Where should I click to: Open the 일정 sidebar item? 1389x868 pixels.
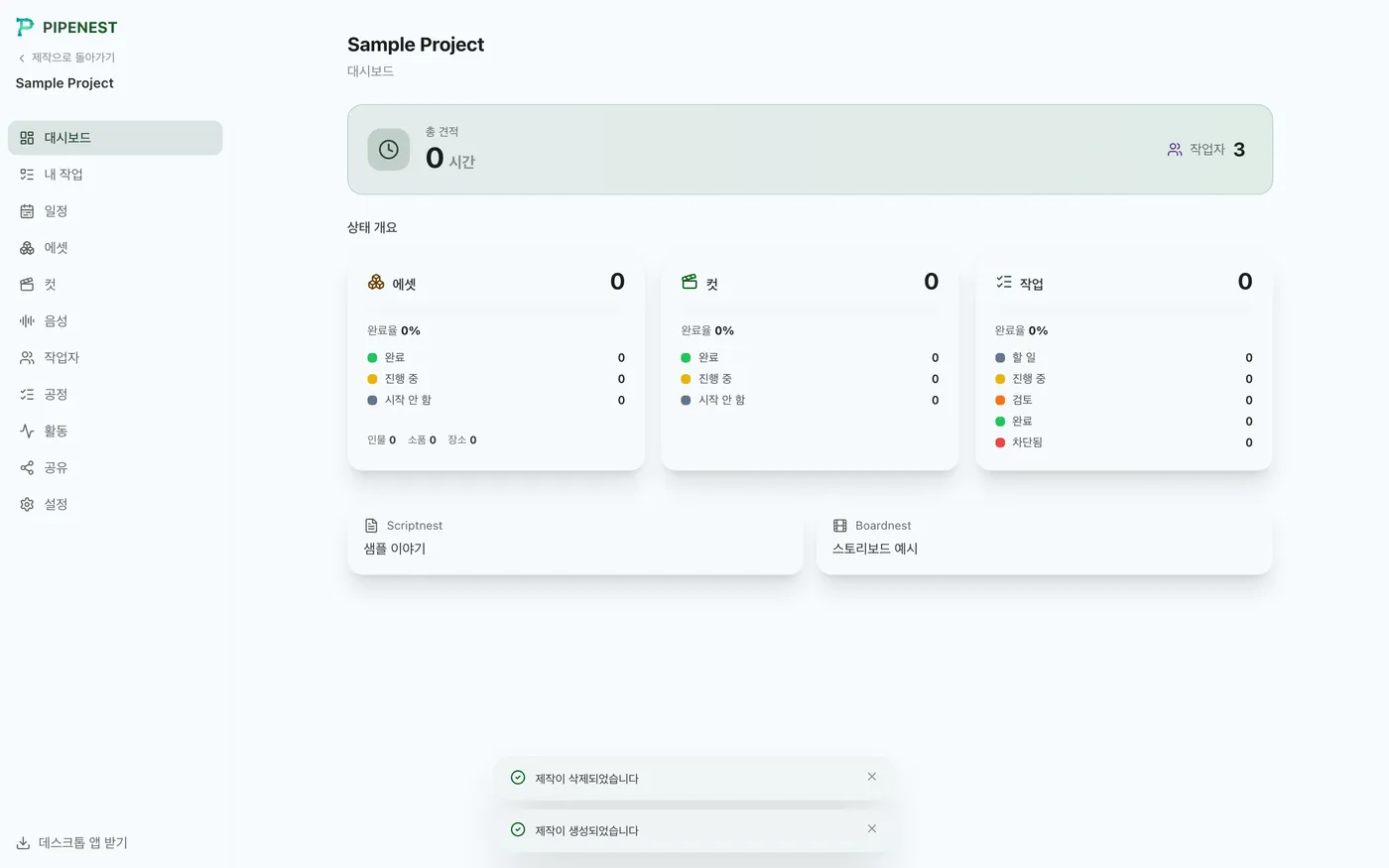(x=115, y=211)
